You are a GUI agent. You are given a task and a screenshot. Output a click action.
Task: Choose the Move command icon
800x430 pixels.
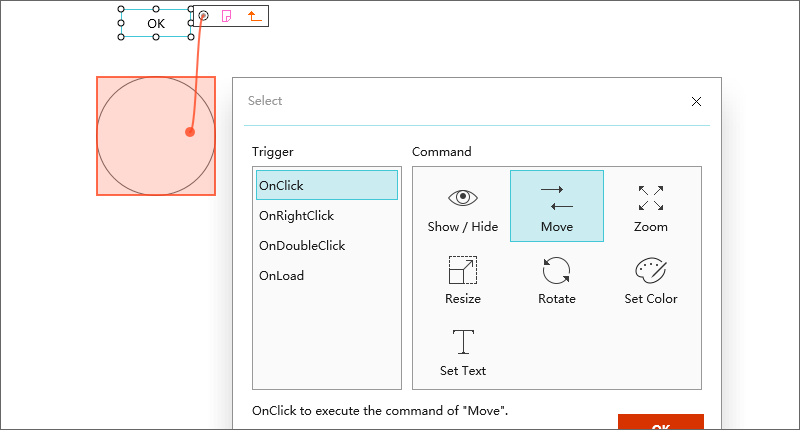point(556,207)
